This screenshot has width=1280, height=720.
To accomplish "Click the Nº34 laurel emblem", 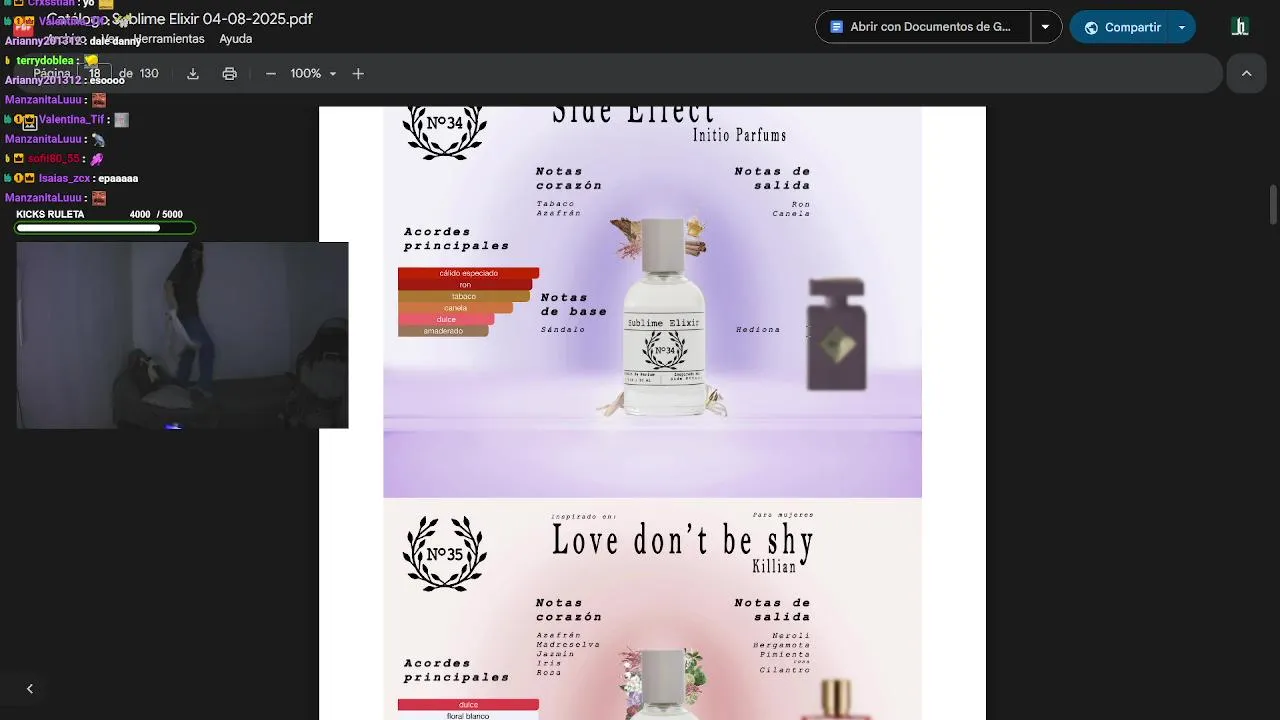I will coord(444,130).
